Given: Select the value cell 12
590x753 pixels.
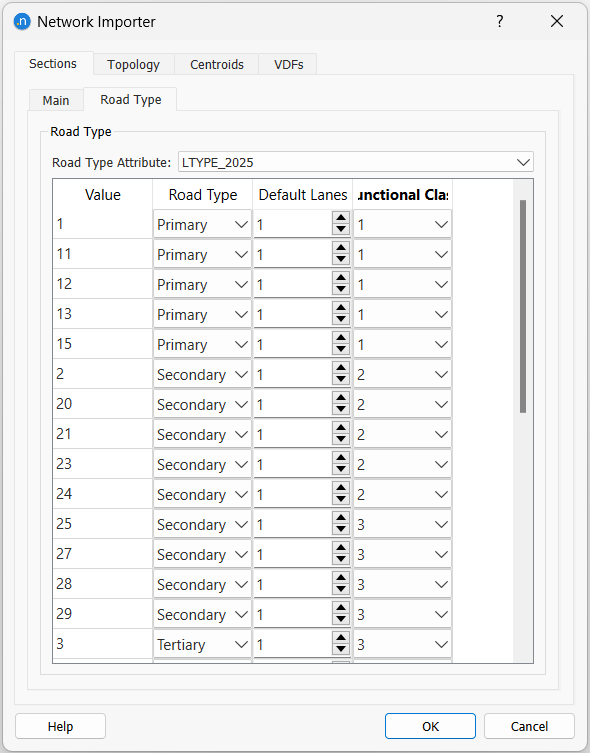Looking at the screenshot, I should click(x=103, y=284).
